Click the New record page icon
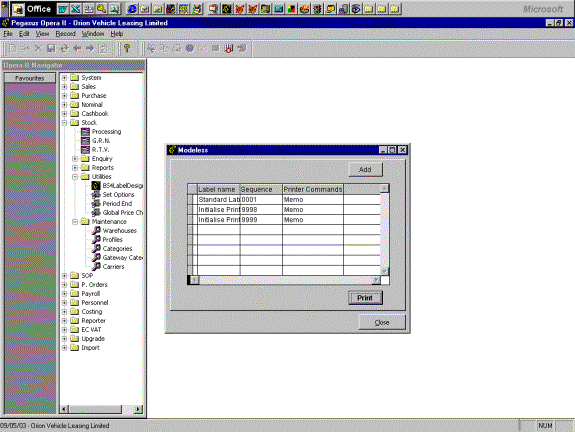Image resolution: width=575 pixels, height=432 pixels. pos(12,48)
